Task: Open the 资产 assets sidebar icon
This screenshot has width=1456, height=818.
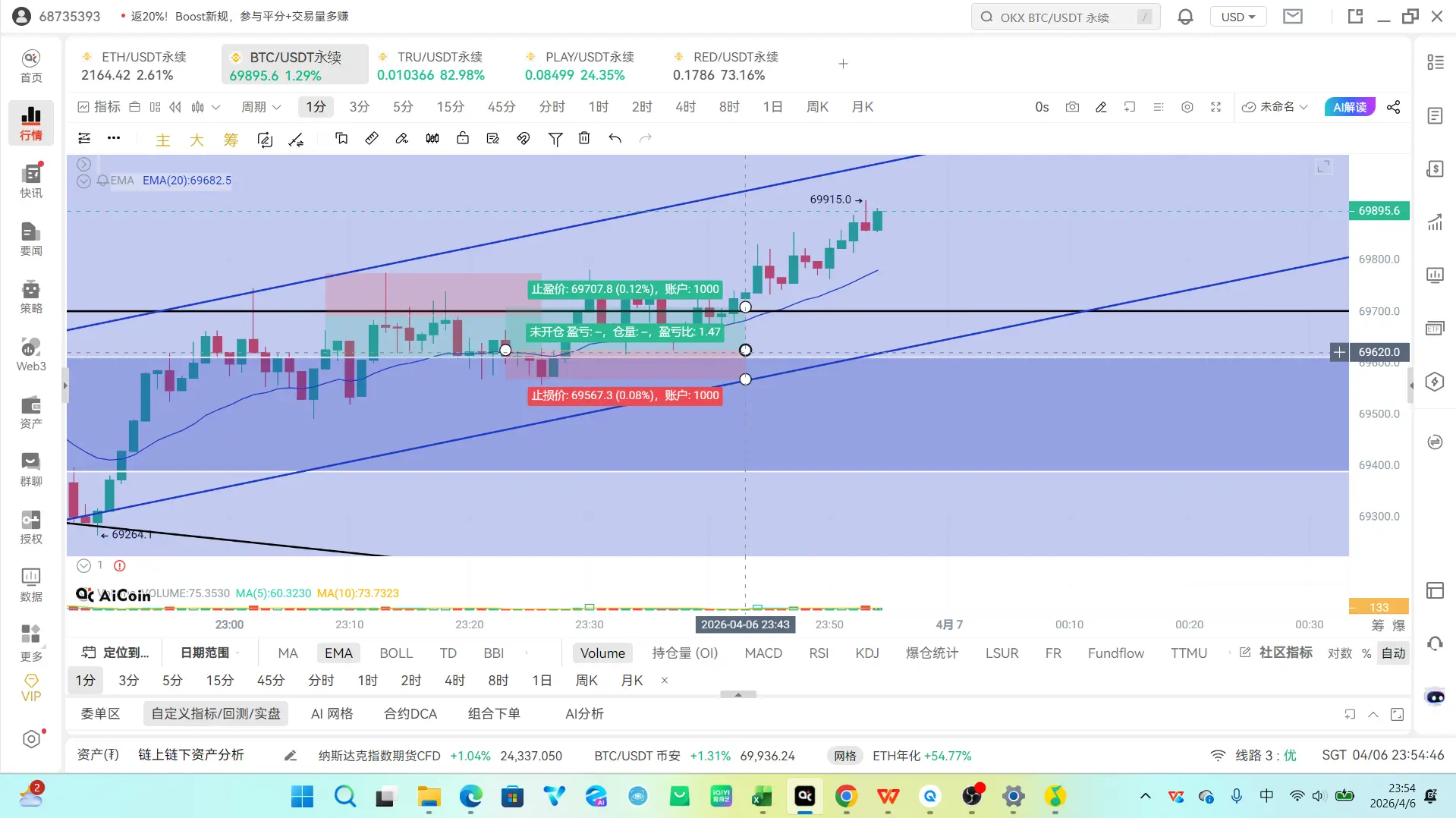Action: 31,411
